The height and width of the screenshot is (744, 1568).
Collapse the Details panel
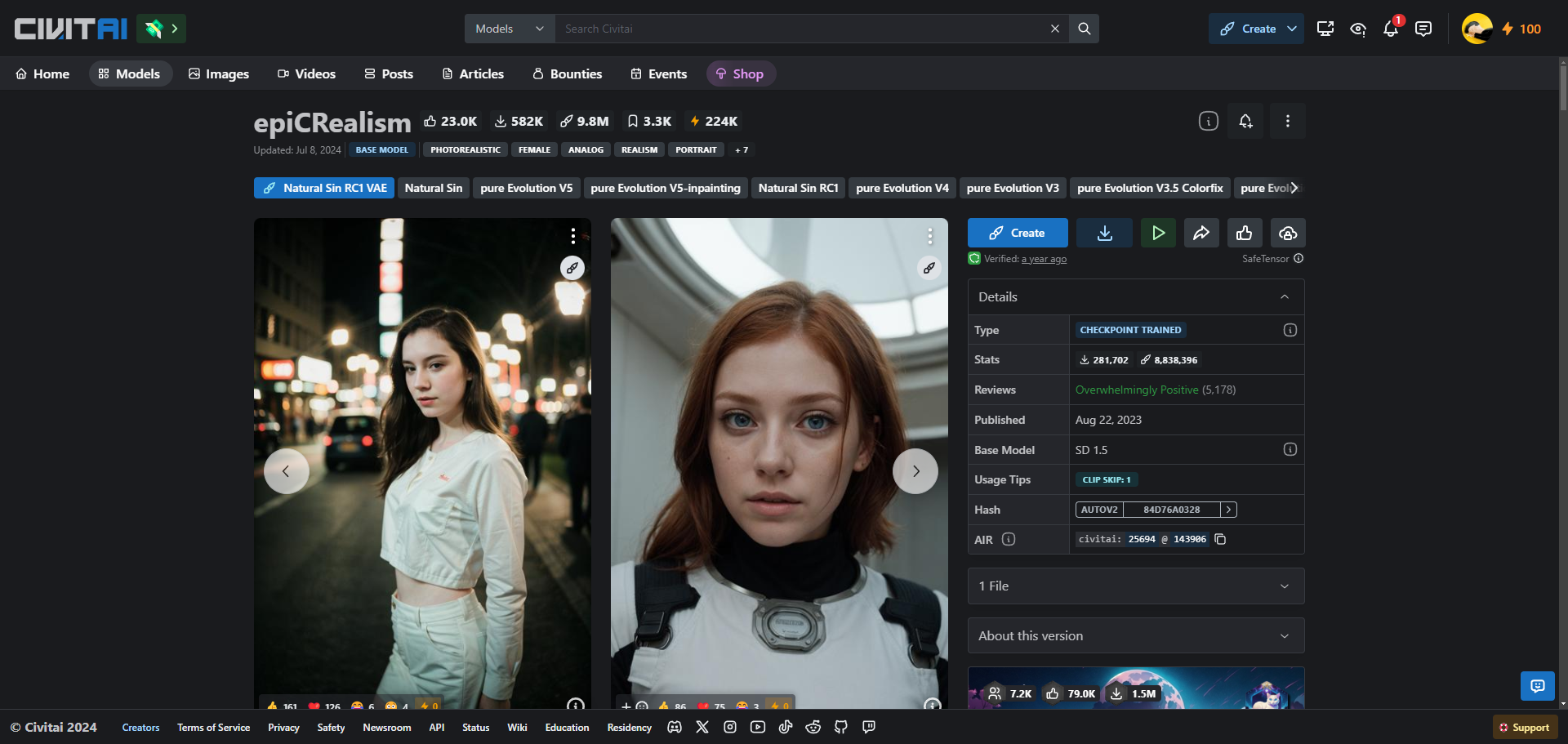[1284, 297]
